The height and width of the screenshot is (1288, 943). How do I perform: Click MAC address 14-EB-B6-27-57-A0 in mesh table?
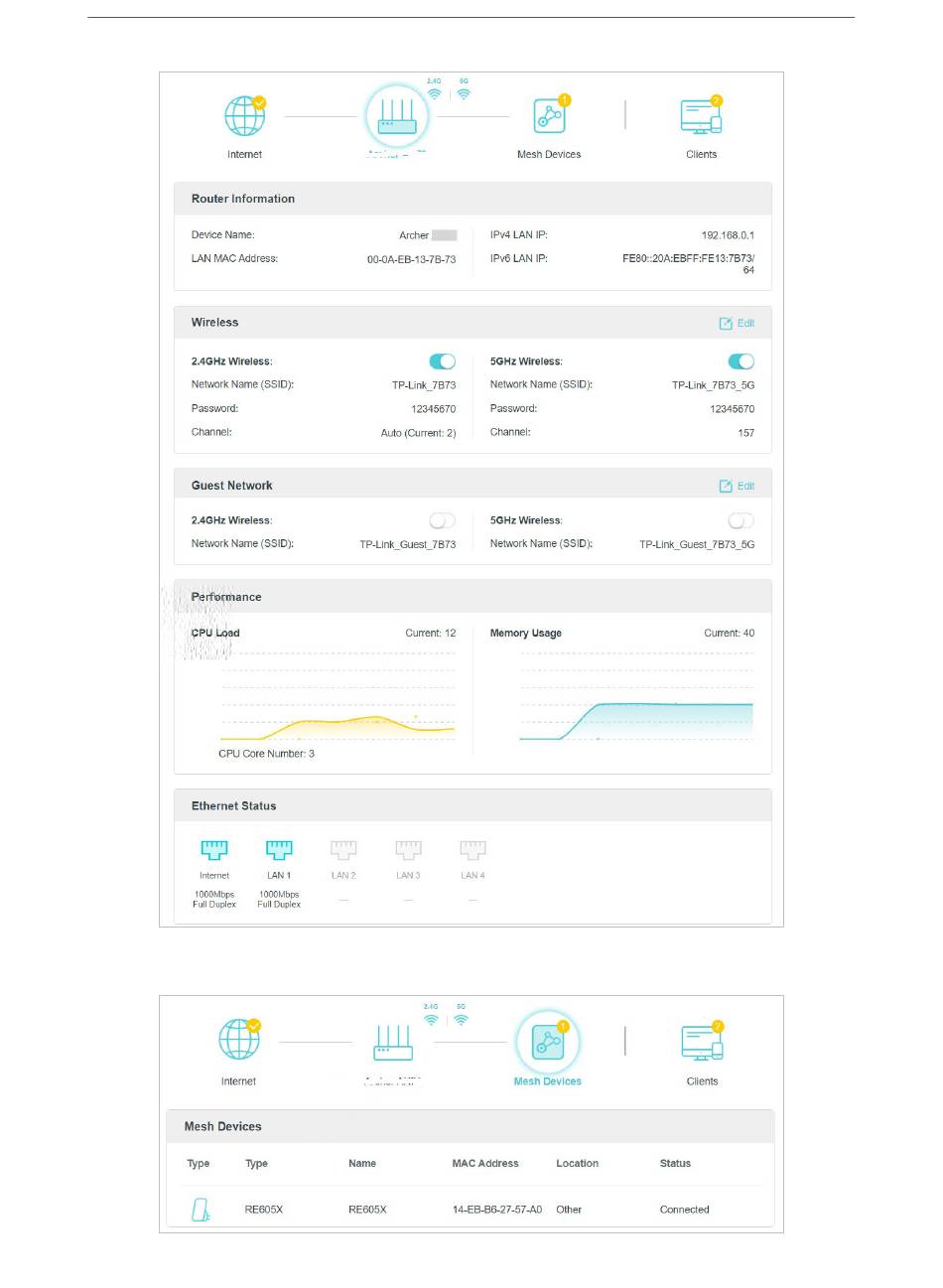[x=497, y=1210]
